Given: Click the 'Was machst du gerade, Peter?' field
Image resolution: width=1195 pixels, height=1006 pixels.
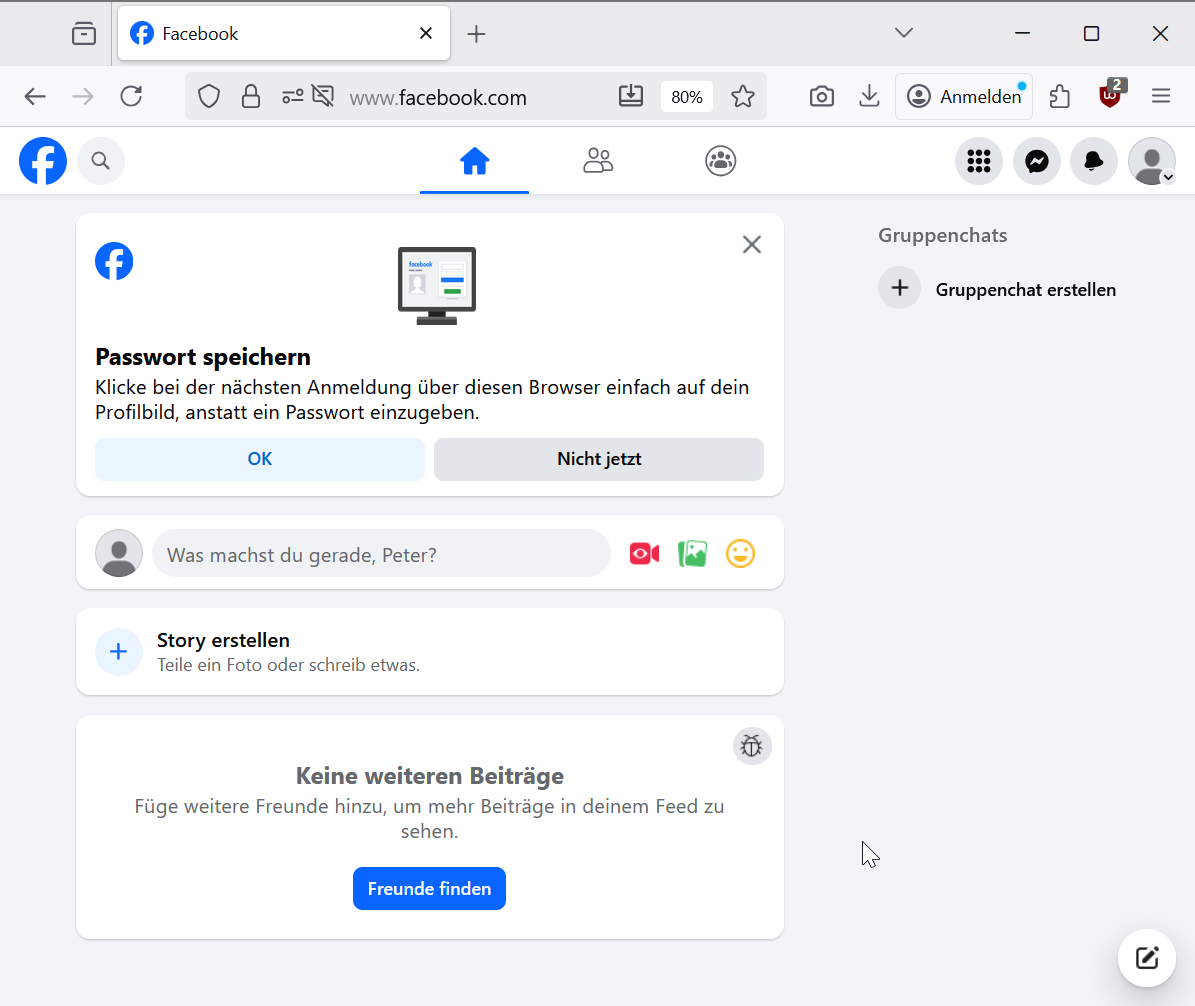Looking at the screenshot, I should 381,554.
